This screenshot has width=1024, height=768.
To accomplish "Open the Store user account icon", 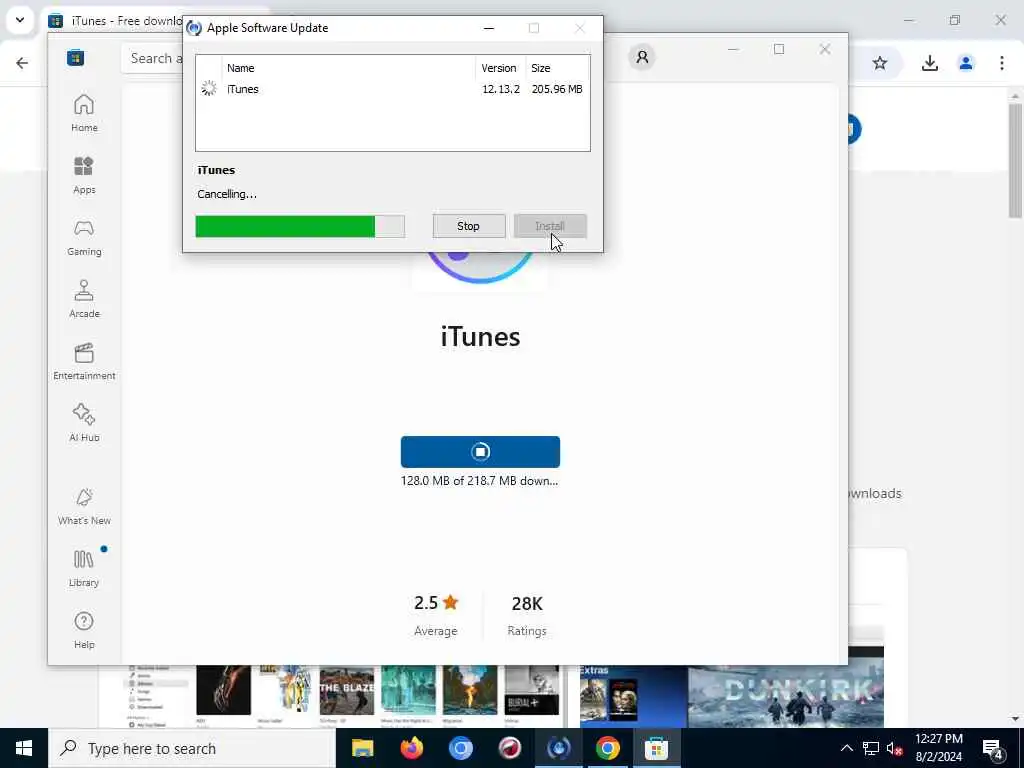I will (642, 57).
